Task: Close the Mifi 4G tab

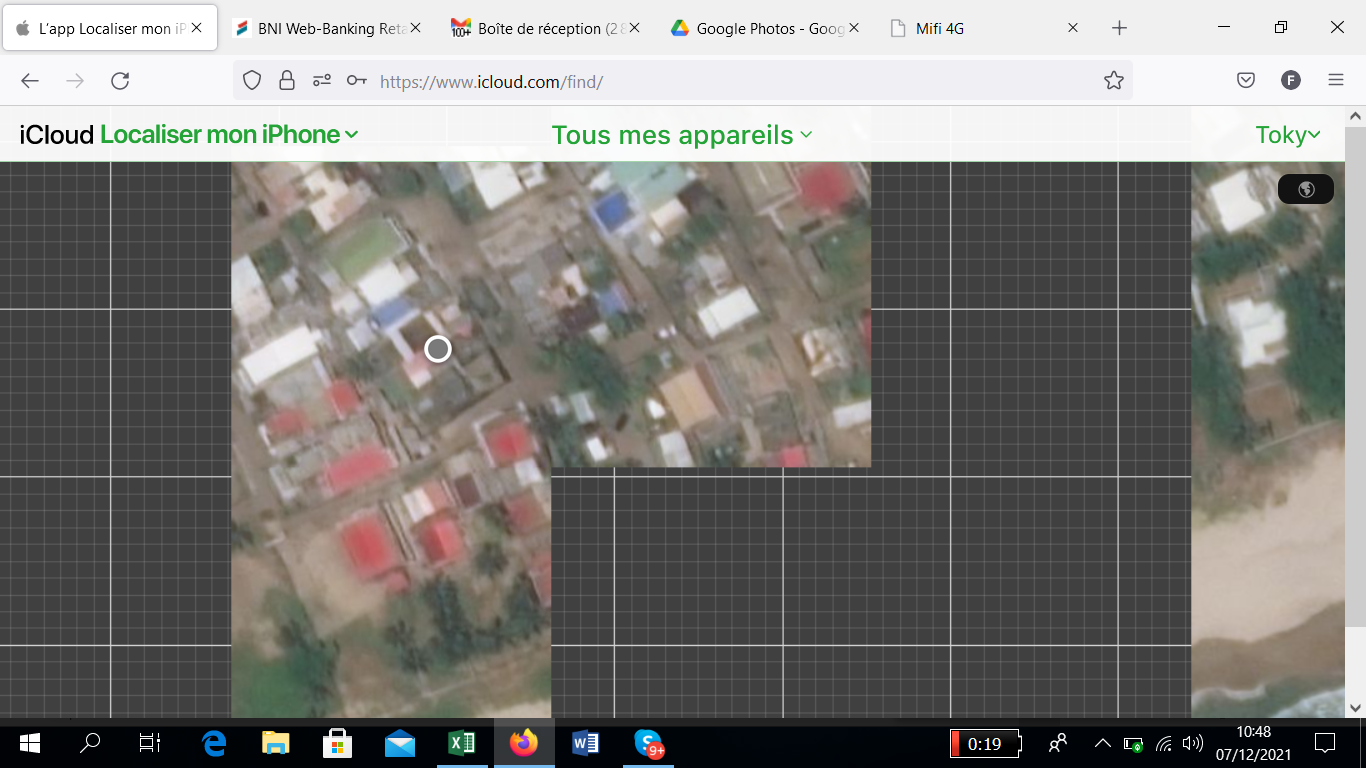Action: (x=1073, y=29)
